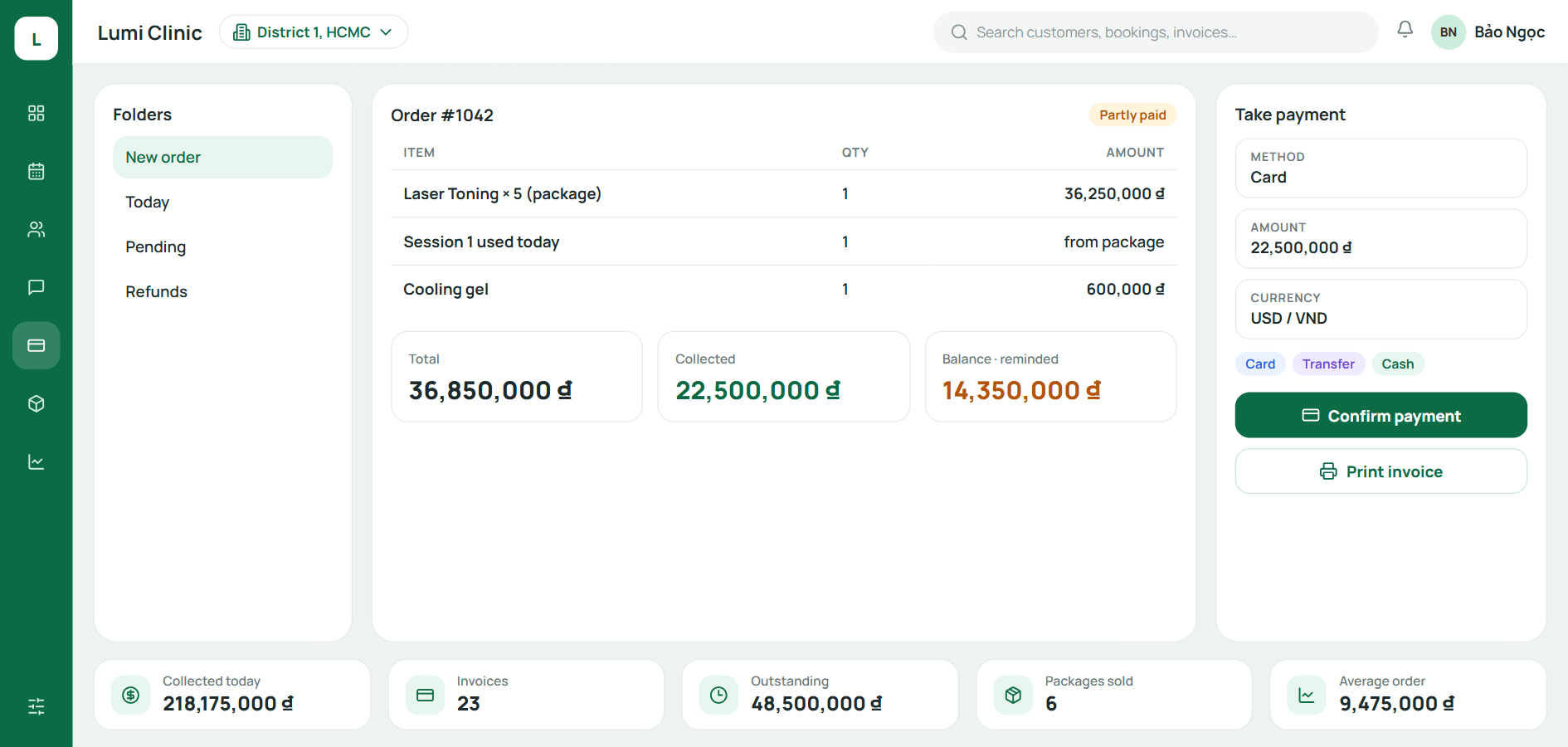Viewport: 1568px width, 747px height.
Task: Open the messages chat icon in sidebar
Action: (36, 287)
